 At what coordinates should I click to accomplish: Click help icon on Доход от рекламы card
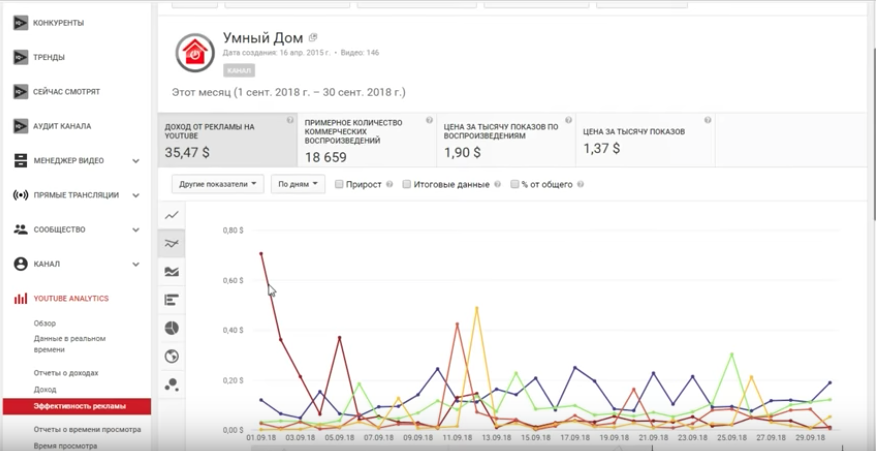point(290,120)
